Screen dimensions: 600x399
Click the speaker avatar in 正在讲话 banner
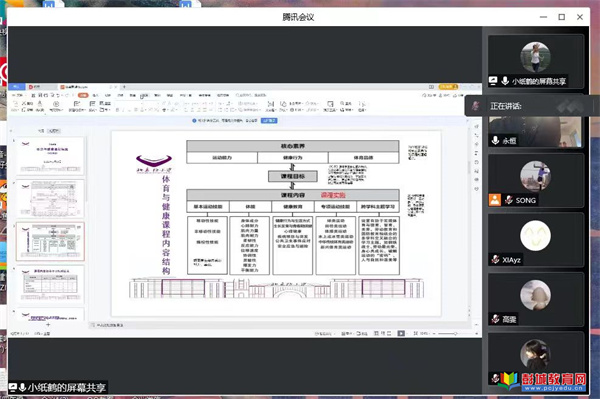click(476, 106)
